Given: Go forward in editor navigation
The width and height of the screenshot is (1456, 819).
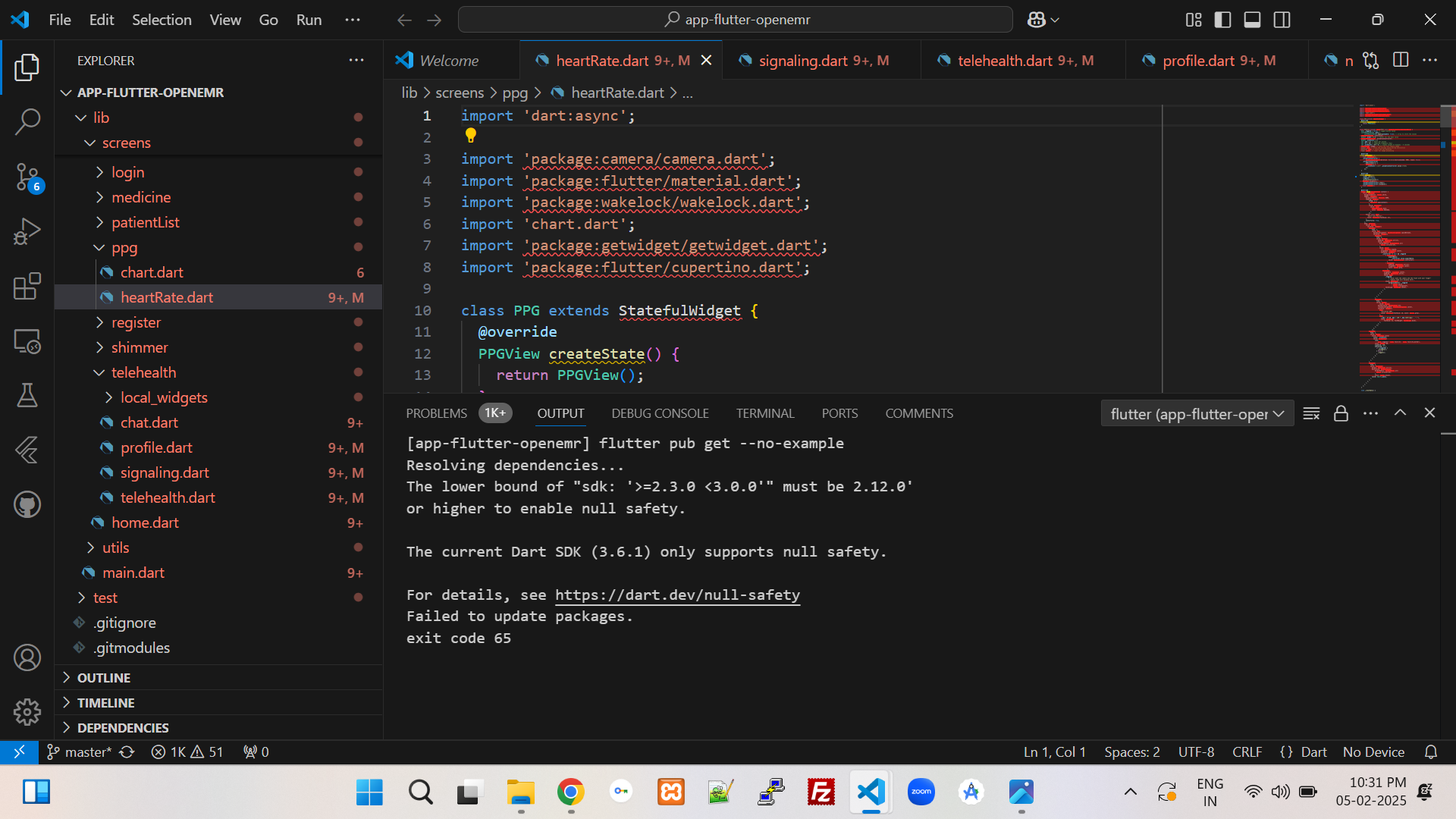Looking at the screenshot, I should (434, 20).
